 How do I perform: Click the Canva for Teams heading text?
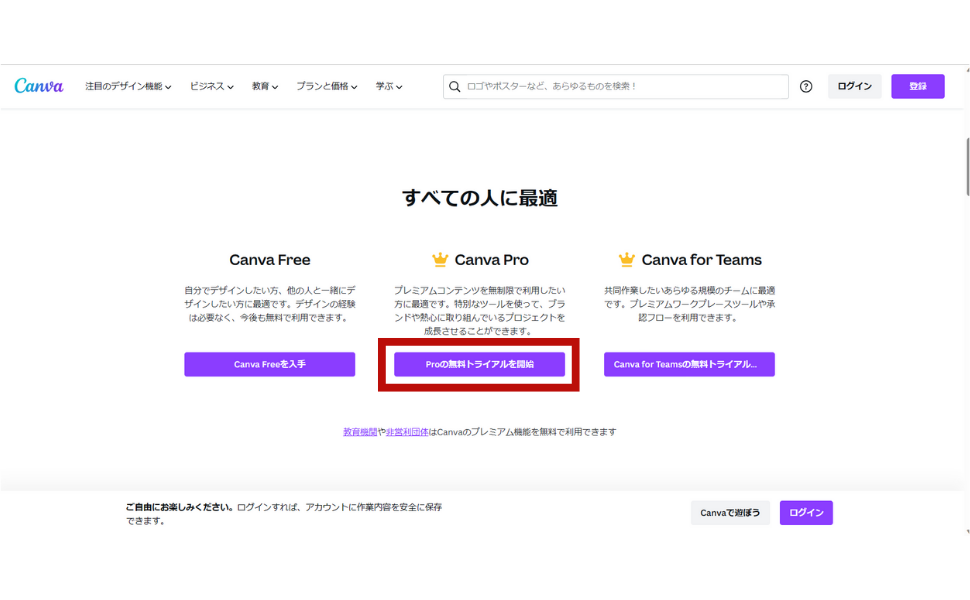[702, 260]
